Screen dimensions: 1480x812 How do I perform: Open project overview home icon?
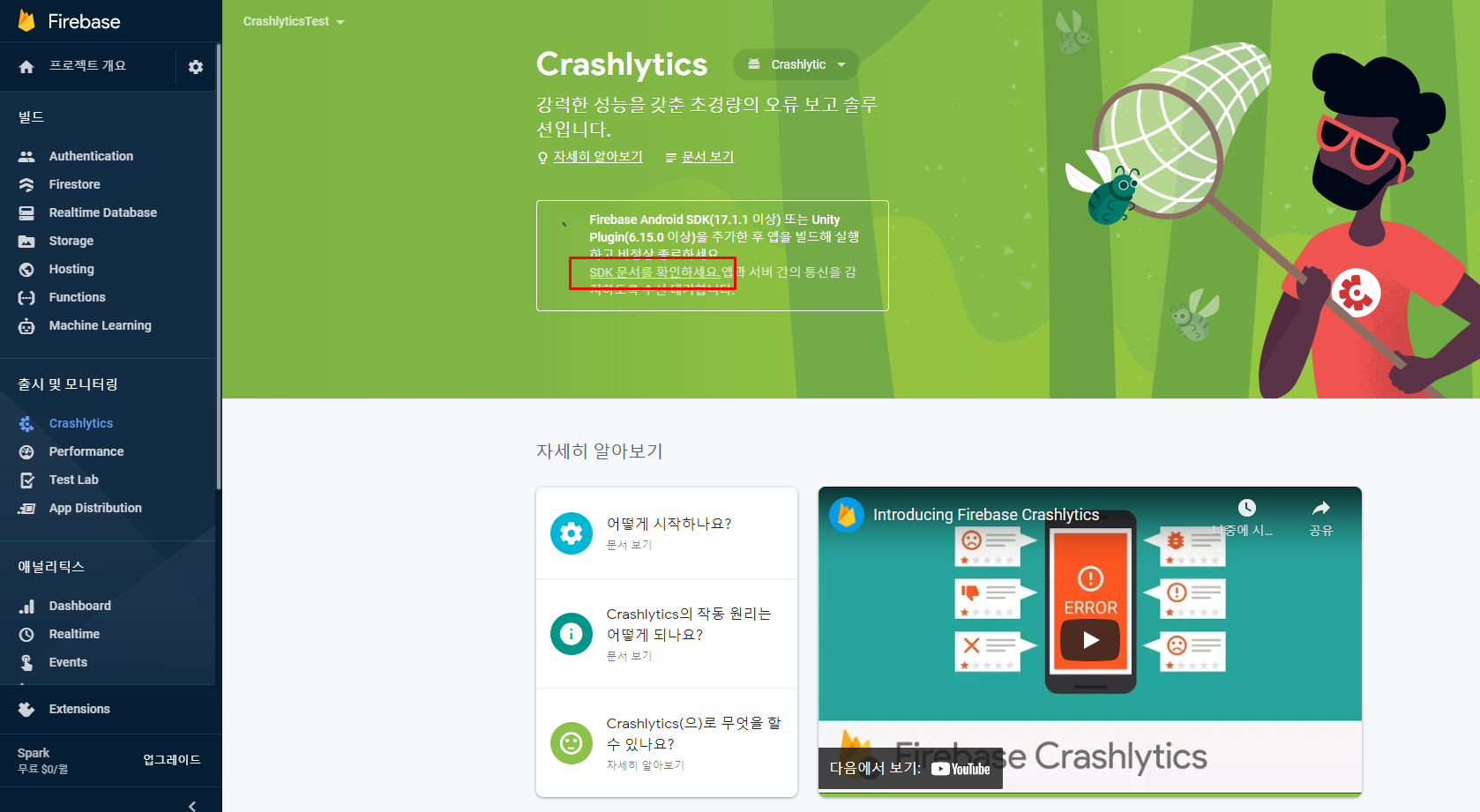tap(26, 67)
